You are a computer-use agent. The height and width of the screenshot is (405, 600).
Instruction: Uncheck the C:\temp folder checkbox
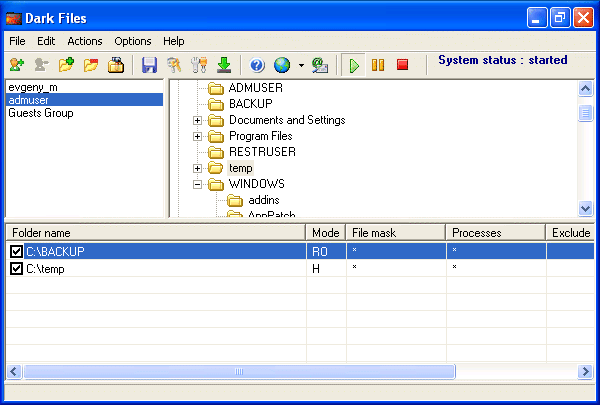coord(16,269)
